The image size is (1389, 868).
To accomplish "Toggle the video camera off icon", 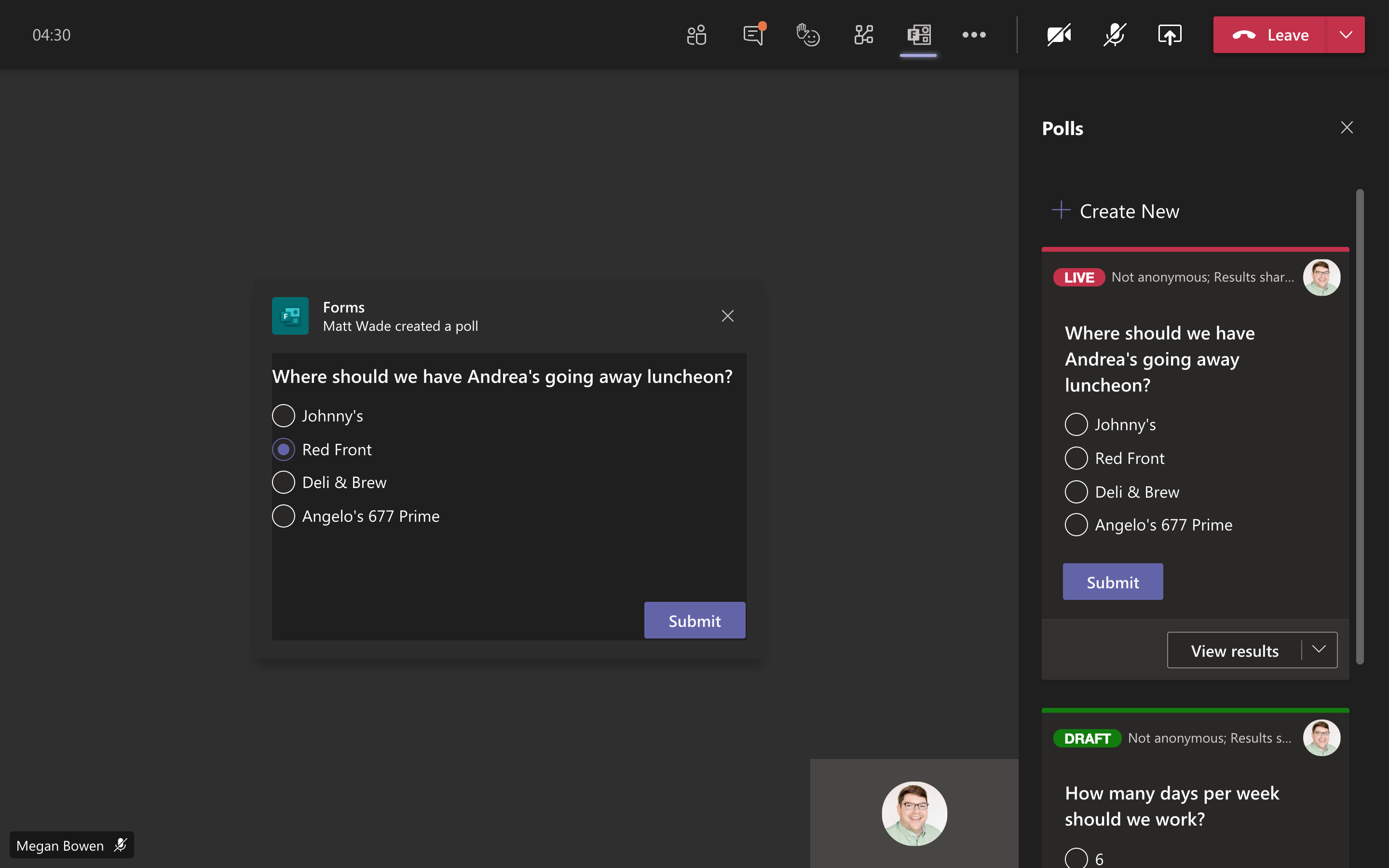I will pos(1059,34).
